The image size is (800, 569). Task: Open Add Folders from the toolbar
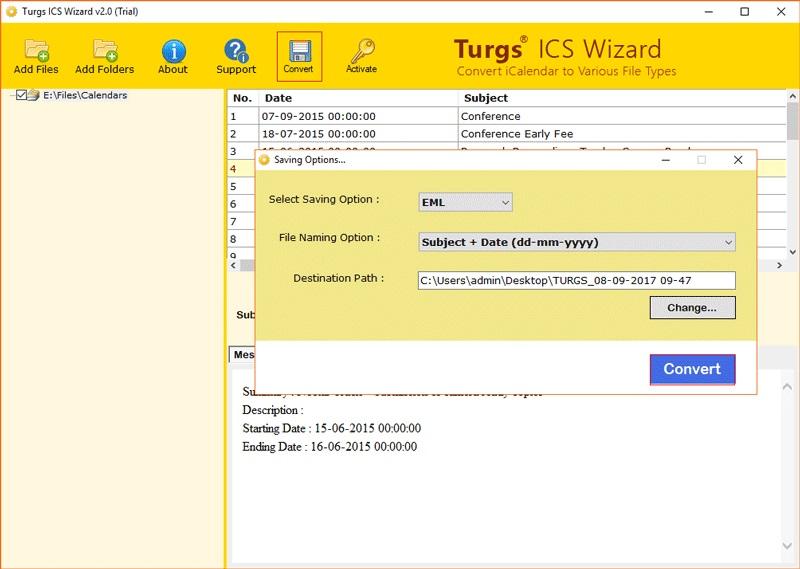[105, 56]
